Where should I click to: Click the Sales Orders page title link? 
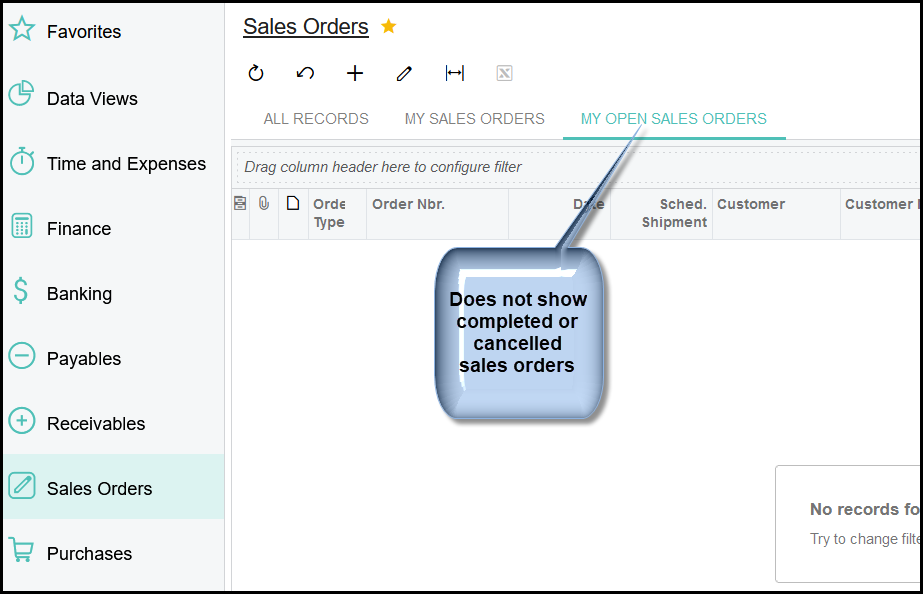[x=305, y=27]
